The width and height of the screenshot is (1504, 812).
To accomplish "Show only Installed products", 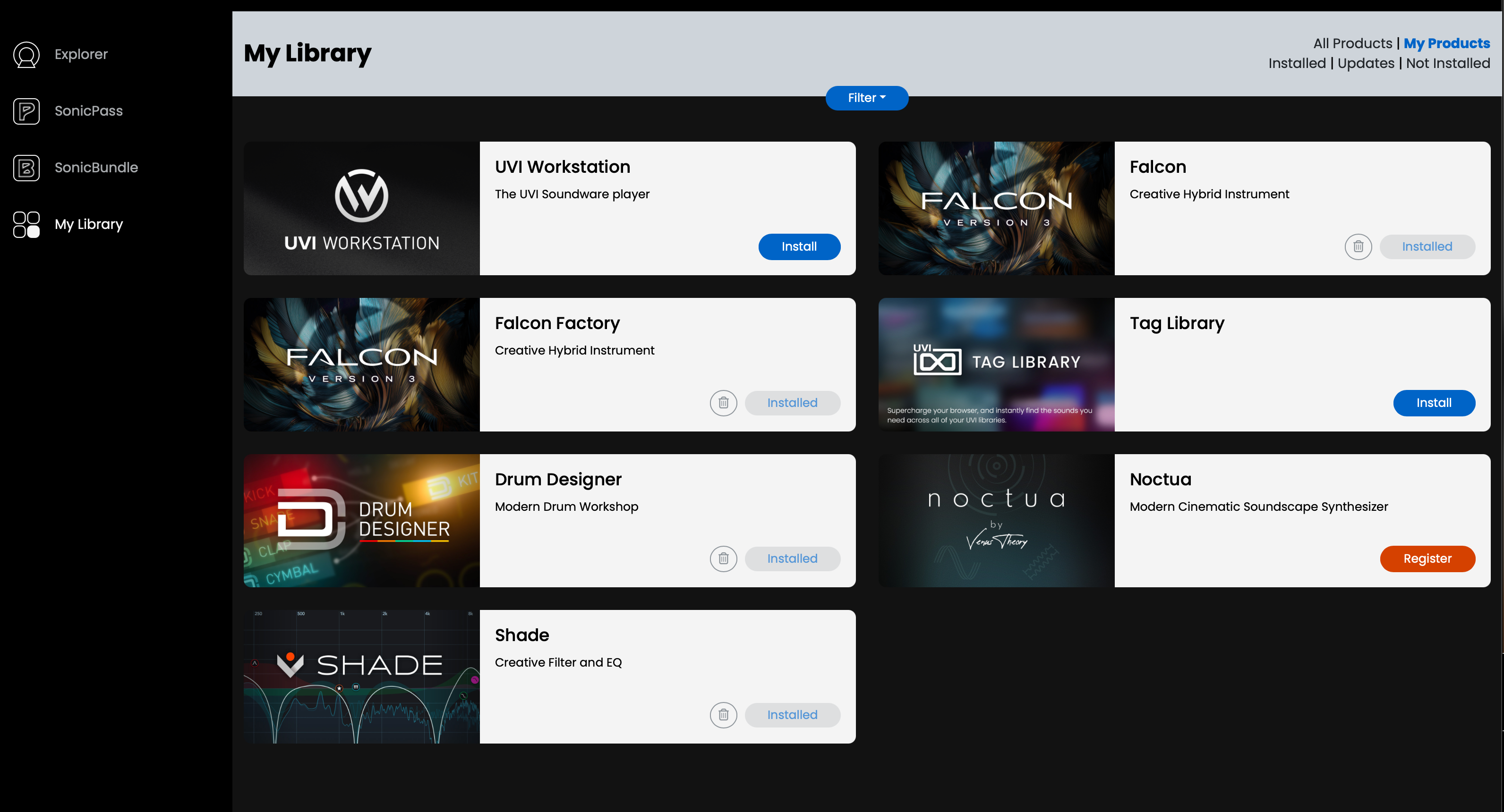I will pos(1297,64).
